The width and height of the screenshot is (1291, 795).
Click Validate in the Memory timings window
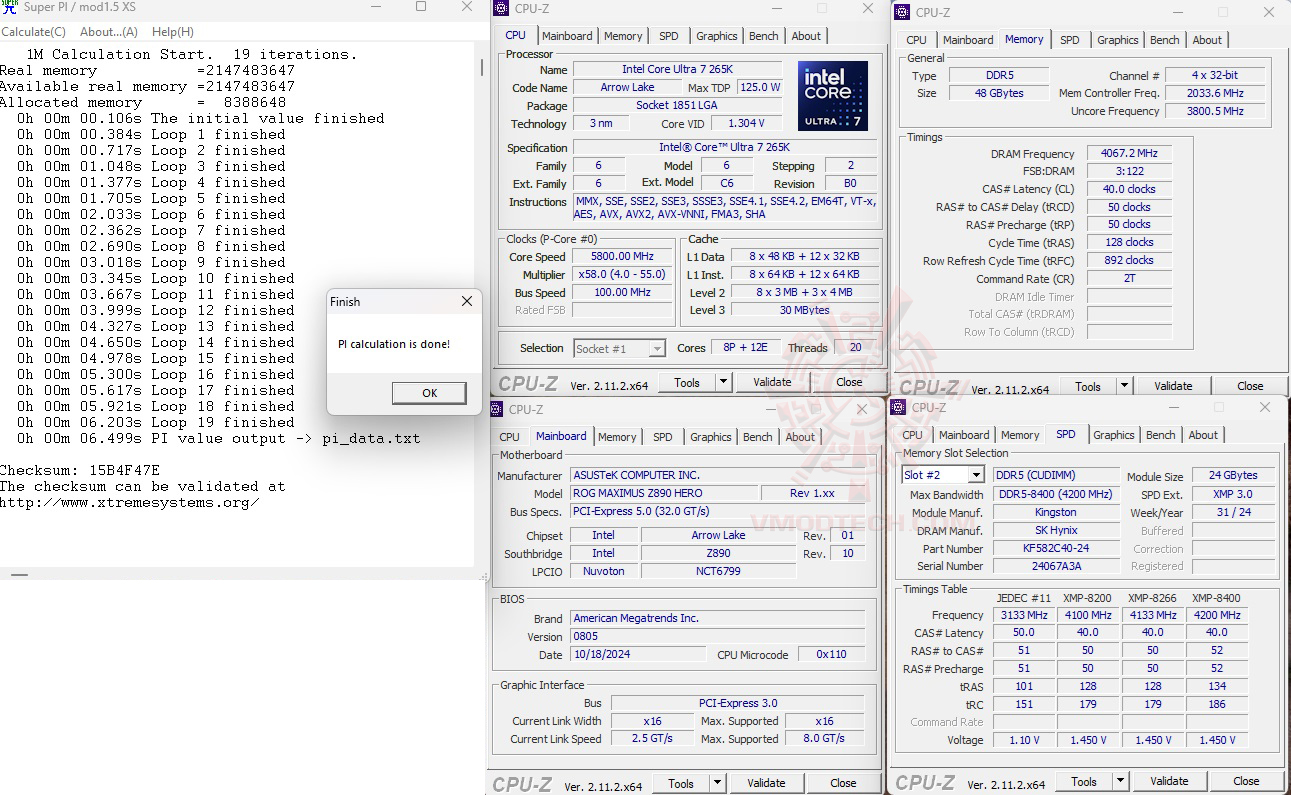[1173, 386]
